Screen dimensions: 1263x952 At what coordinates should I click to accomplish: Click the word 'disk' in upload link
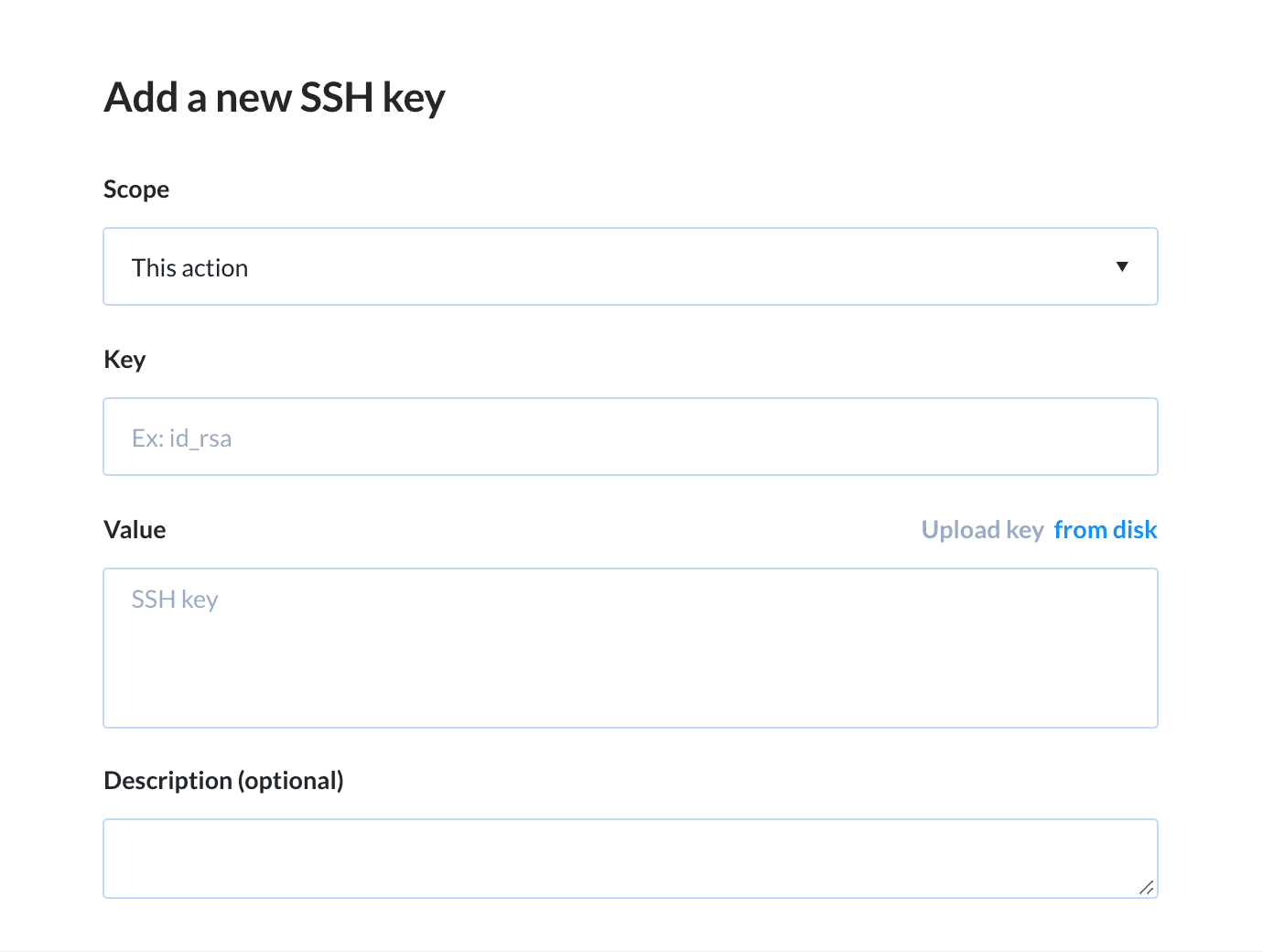click(1135, 530)
